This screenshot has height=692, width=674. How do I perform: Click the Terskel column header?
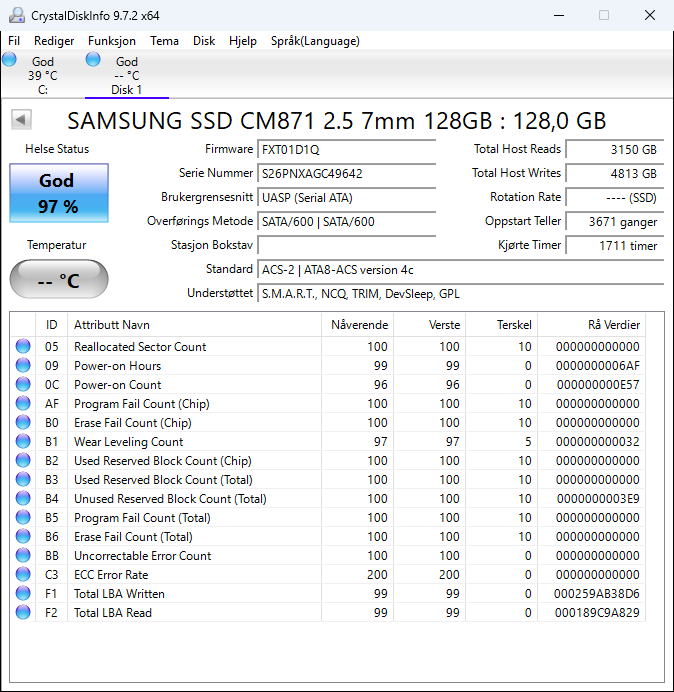coord(501,325)
